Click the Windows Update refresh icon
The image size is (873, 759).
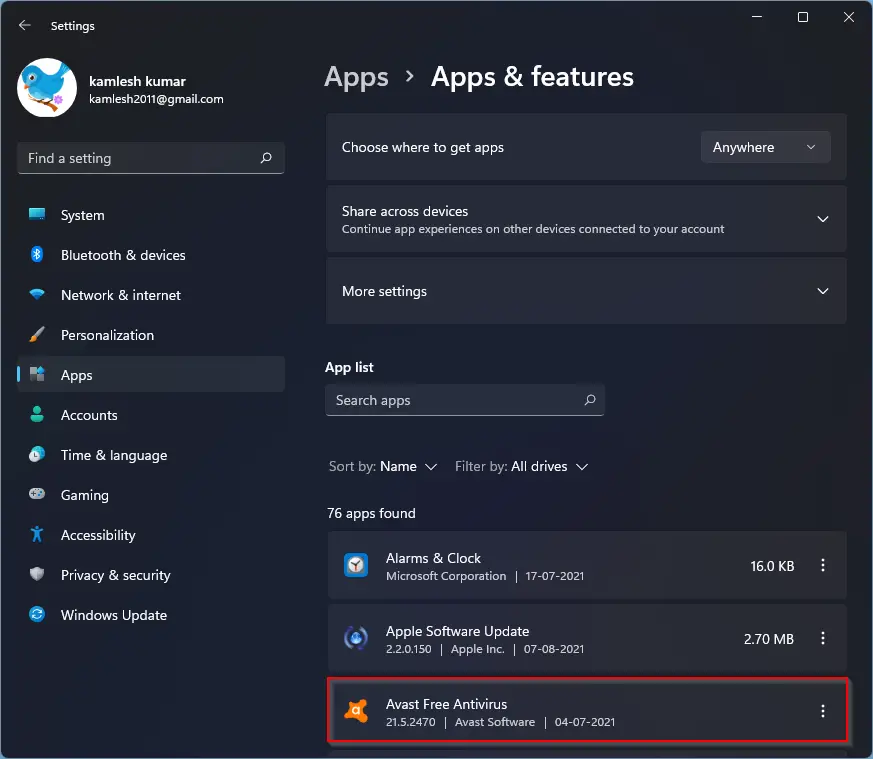pyautogui.click(x=37, y=614)
